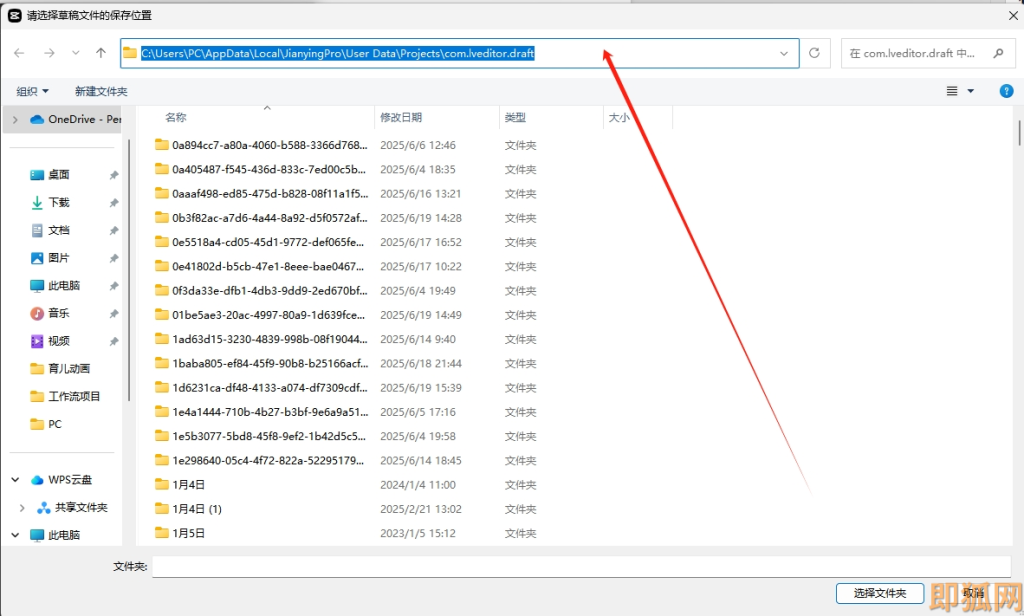
Task: Select the folder starting with 1e4a1444
Action: pos(261,412)
